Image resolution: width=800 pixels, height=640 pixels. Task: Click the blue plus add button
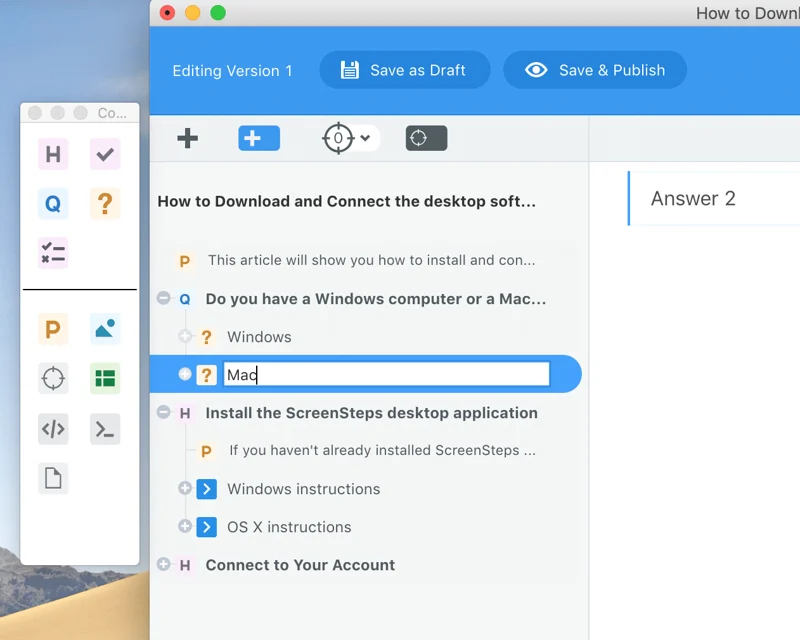tap(259, 138)
